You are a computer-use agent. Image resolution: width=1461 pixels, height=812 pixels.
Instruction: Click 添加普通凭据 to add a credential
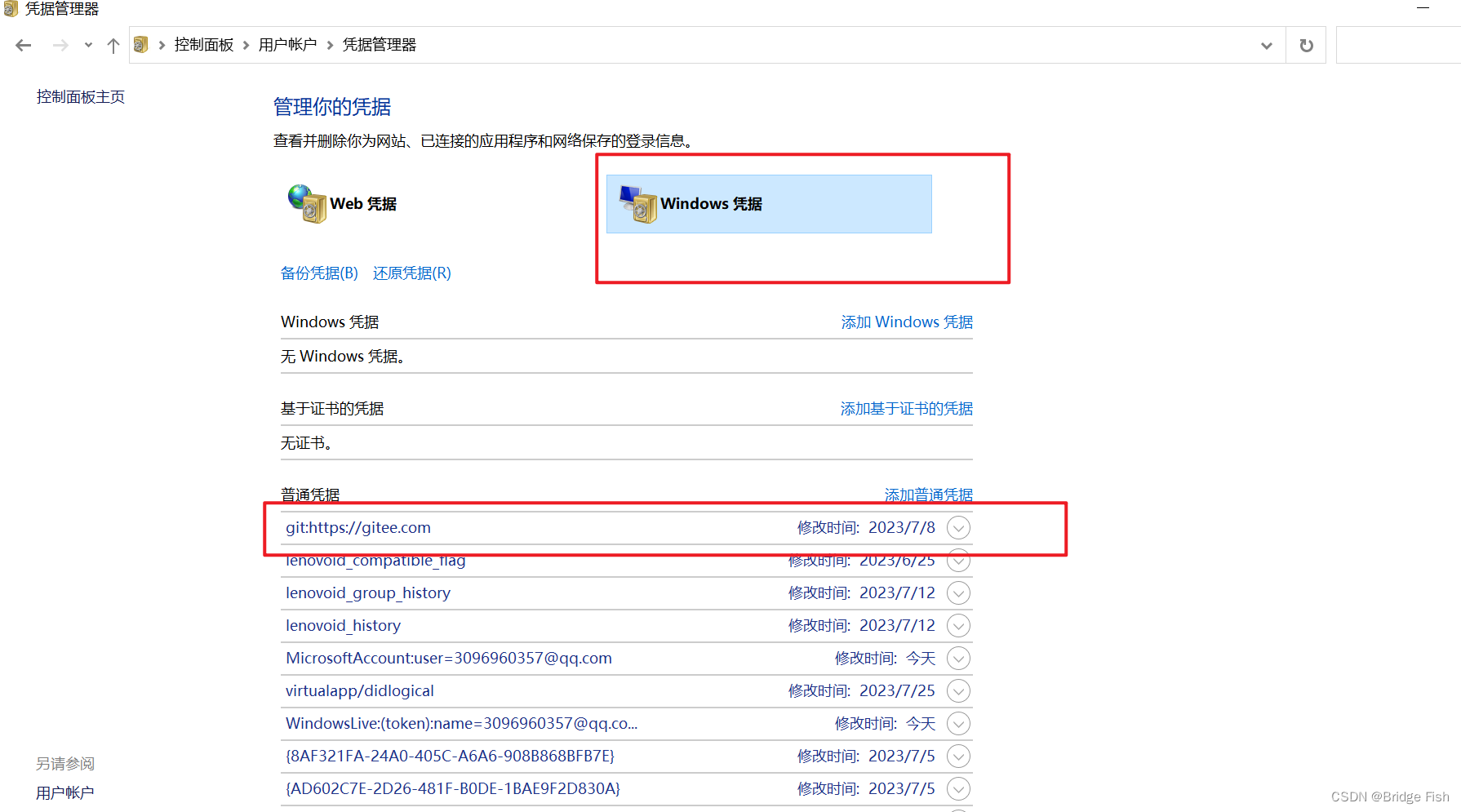[x=927, y=495]
